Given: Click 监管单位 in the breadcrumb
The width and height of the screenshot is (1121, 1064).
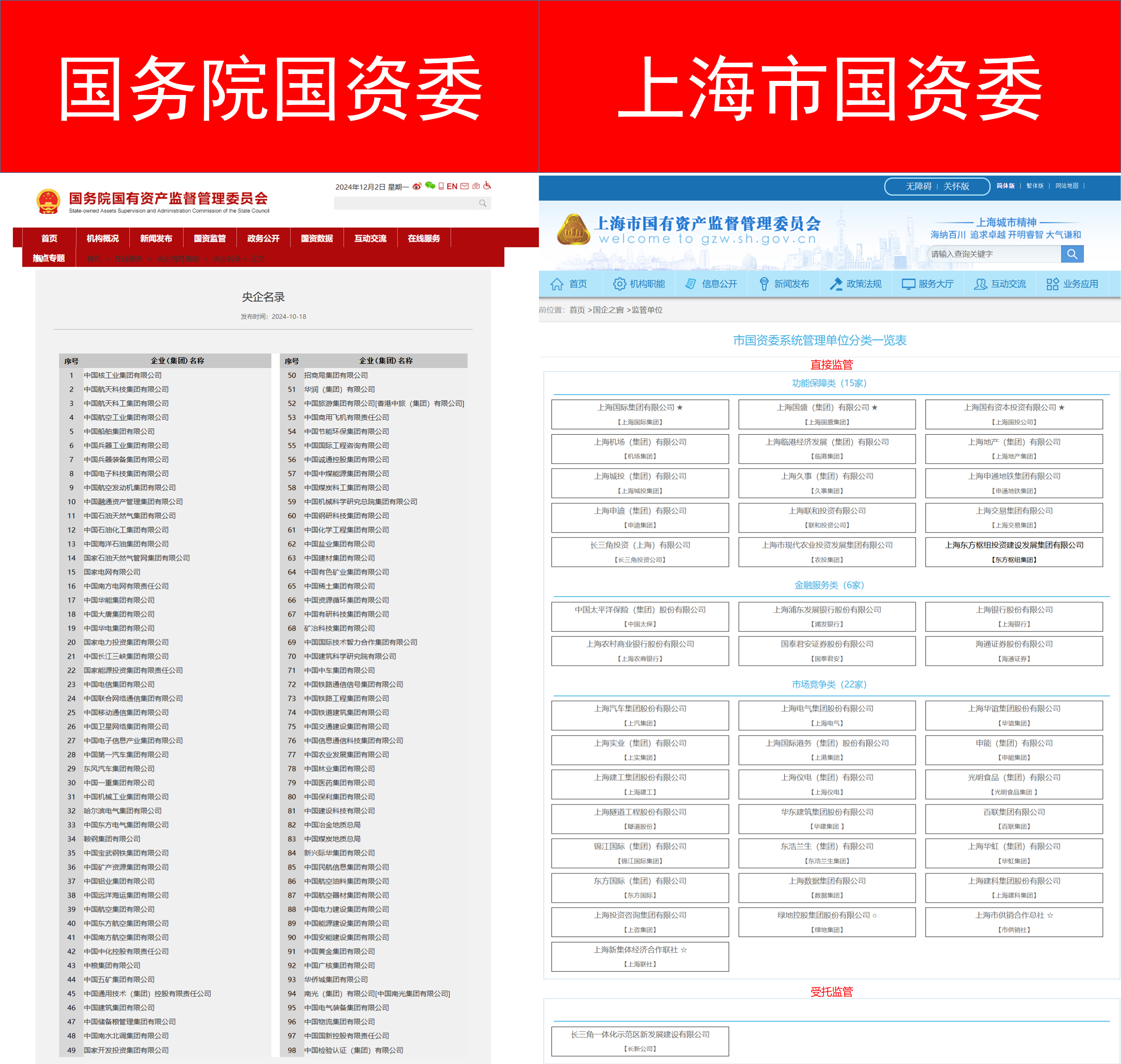Looking at the screenshot, I should pos(647,310).
